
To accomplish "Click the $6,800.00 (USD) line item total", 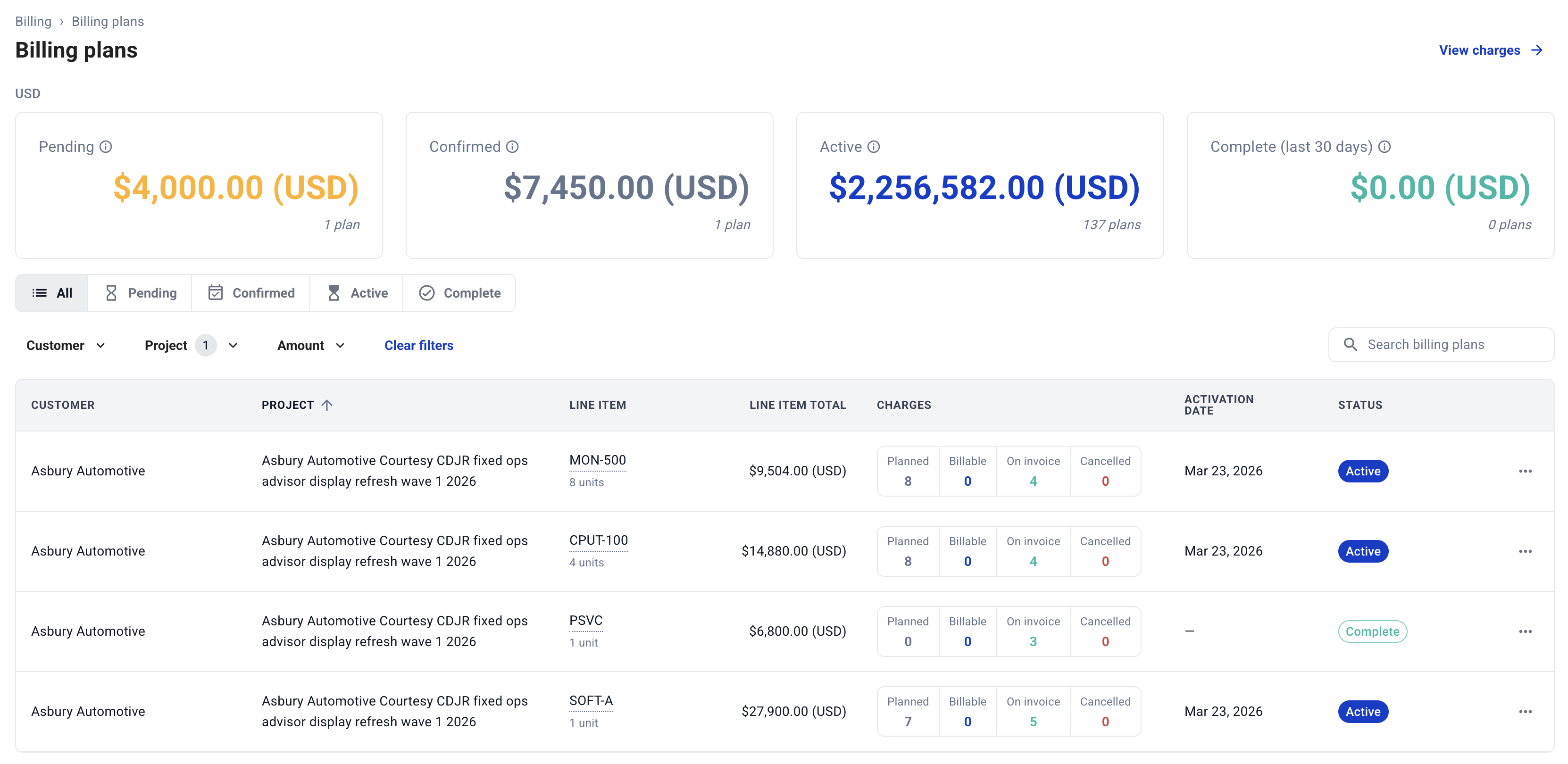I will pos(797,632).
